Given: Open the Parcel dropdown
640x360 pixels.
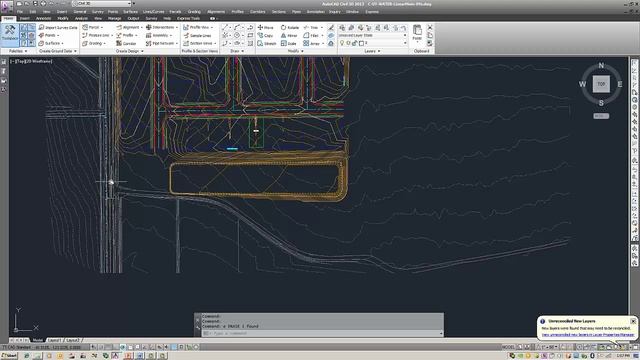Looking at the screenshot, I should coord(93,27).
